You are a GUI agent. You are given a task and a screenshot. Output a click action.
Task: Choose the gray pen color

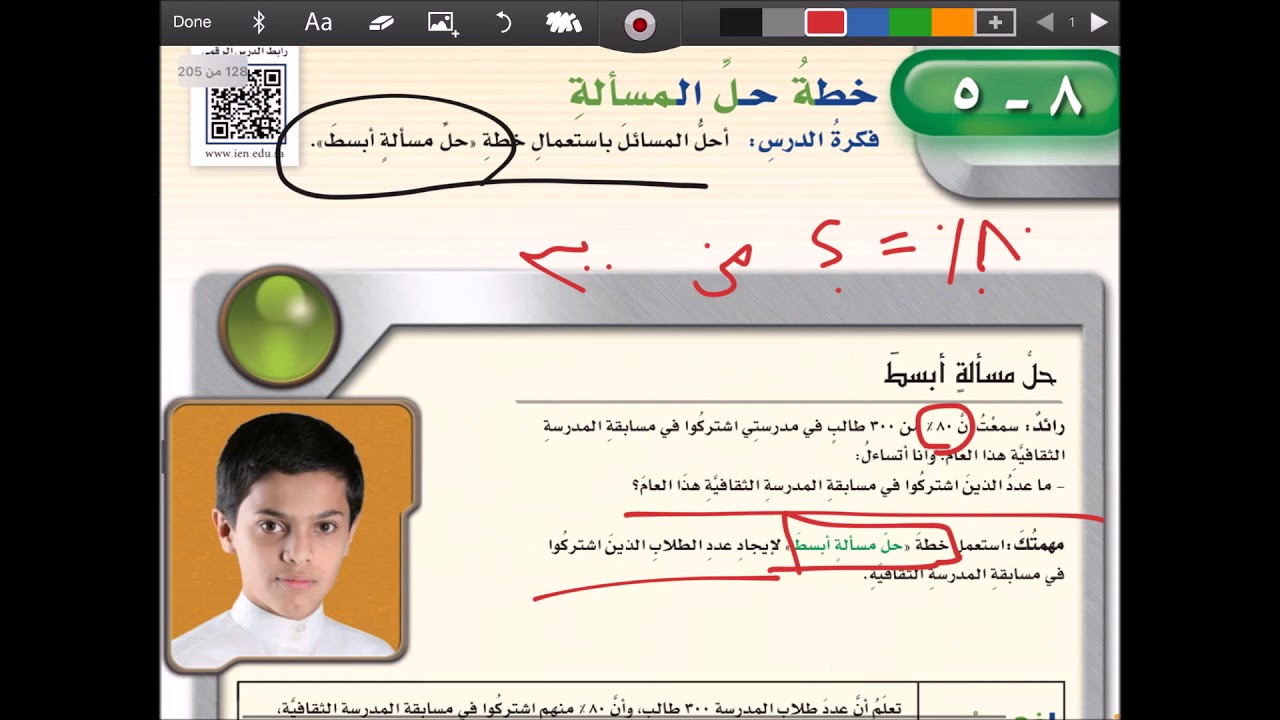pyautogui.click(x=783, y=22)
